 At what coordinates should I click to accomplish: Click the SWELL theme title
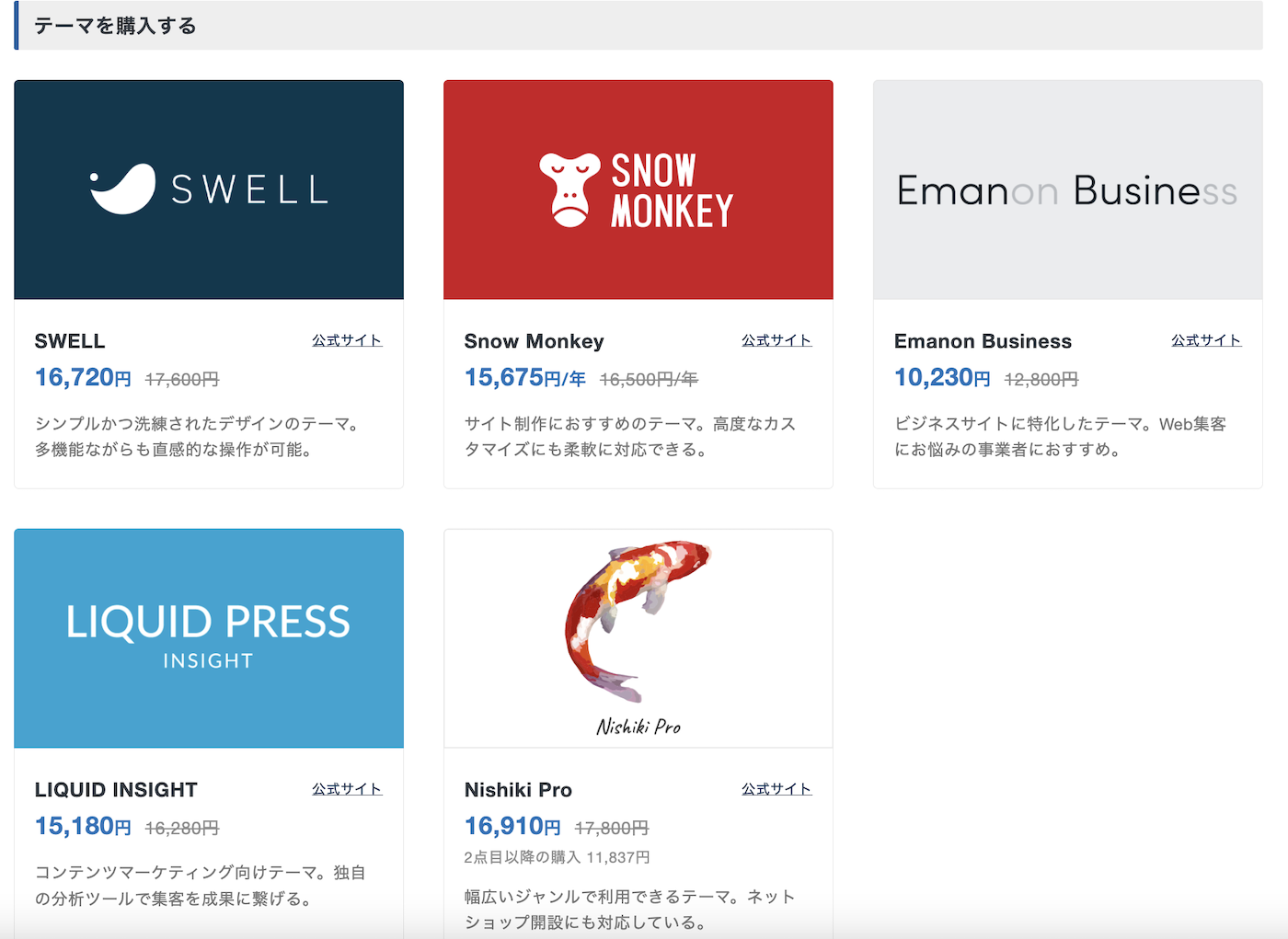(70, 341)
